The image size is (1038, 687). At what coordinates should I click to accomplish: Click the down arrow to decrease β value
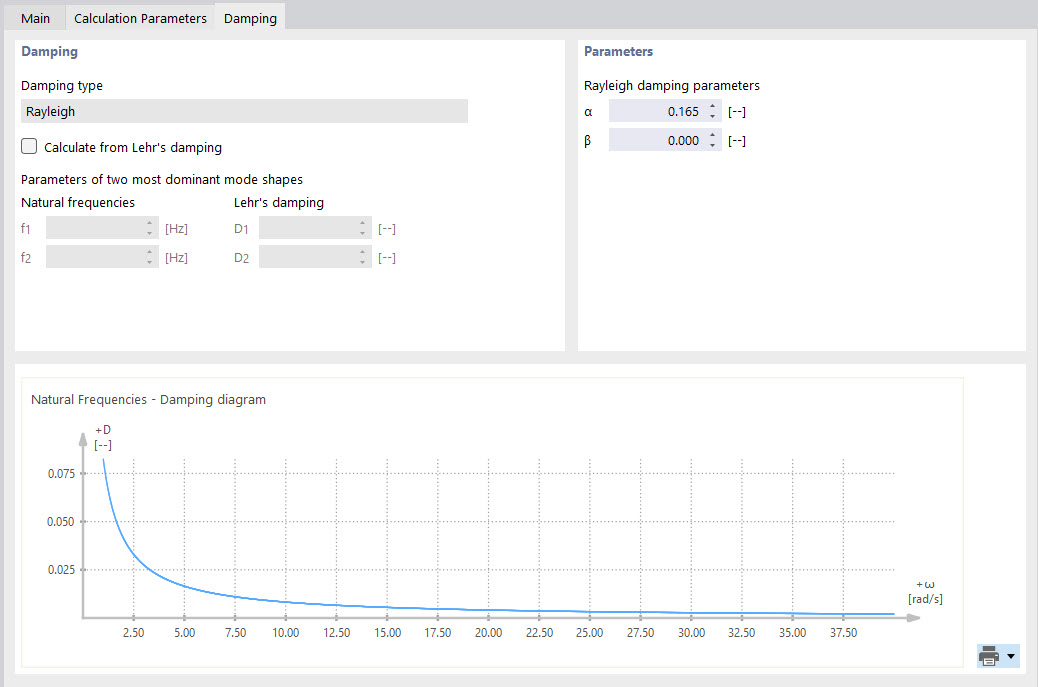pyautogui.click(x=711, y=144)
